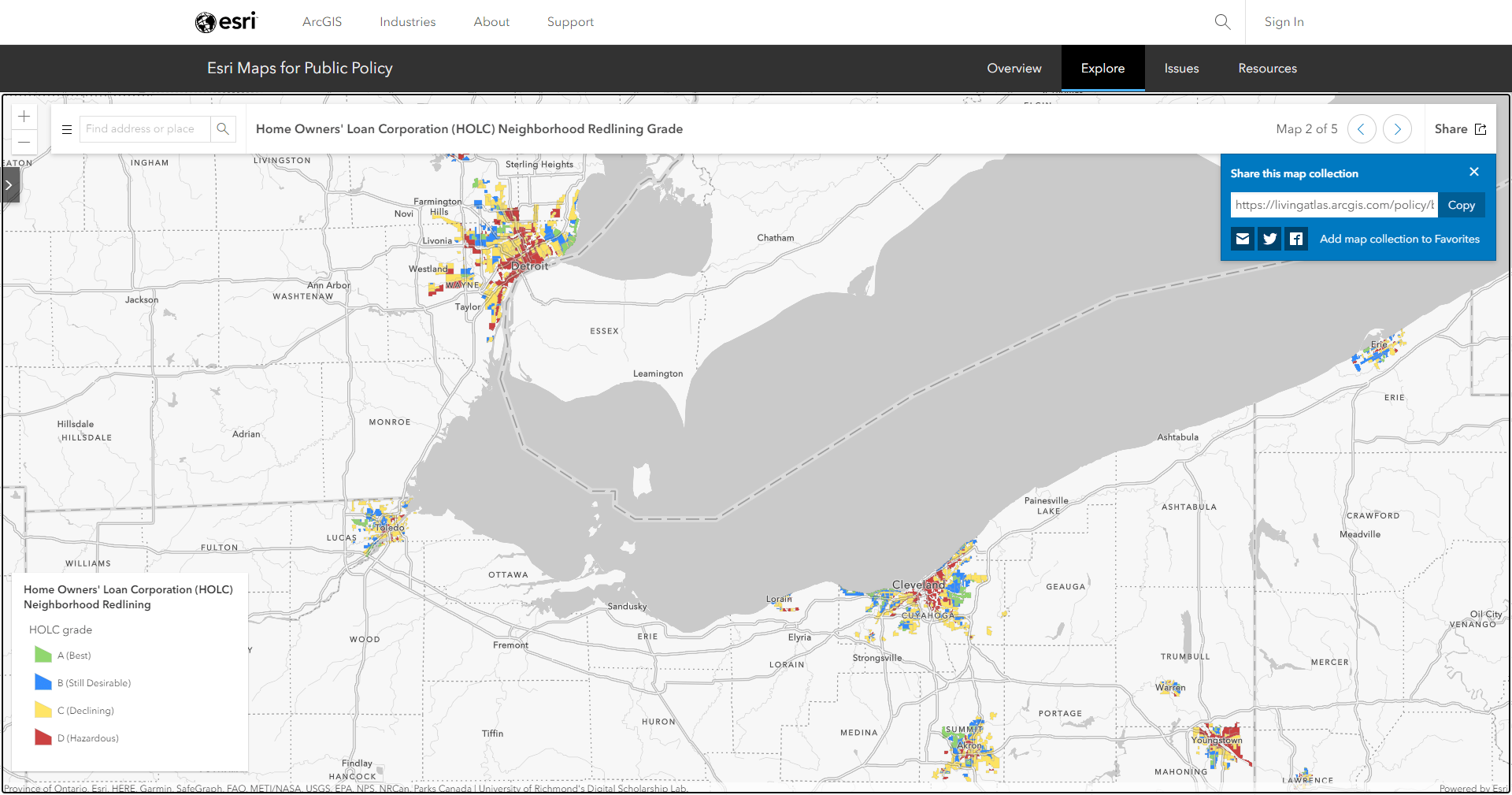Click the red D (Hazardous) legend swatch
The image size is (1512, 795).
[43, 737]
